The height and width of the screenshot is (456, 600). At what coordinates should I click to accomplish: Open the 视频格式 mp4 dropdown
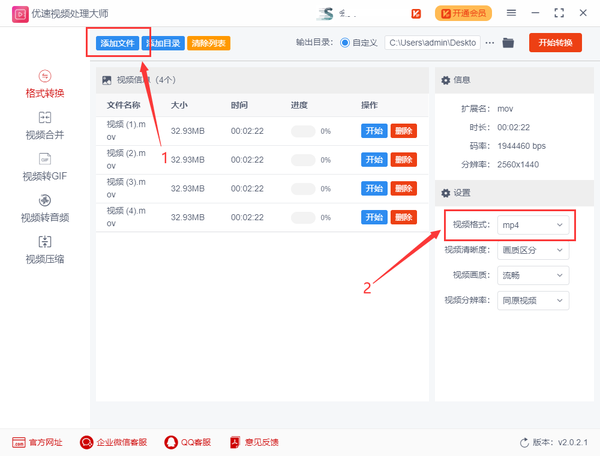533,225
